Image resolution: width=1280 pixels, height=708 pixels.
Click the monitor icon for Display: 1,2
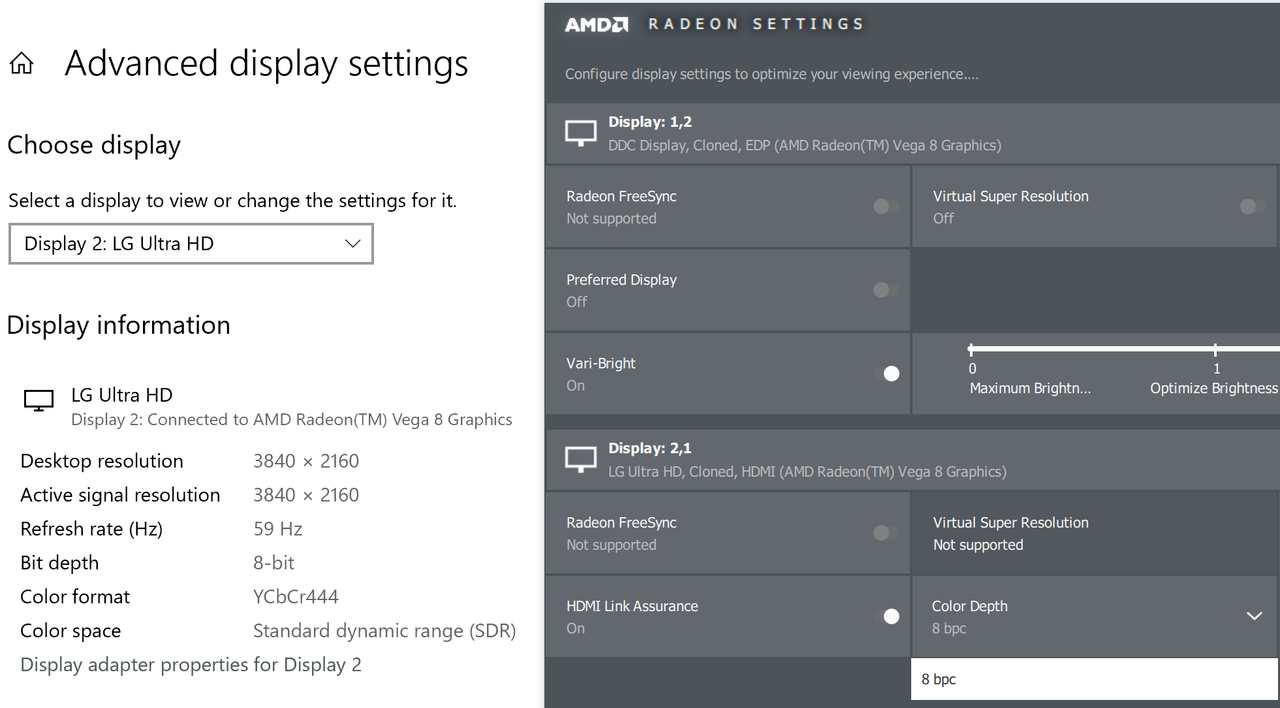point(581,134)
